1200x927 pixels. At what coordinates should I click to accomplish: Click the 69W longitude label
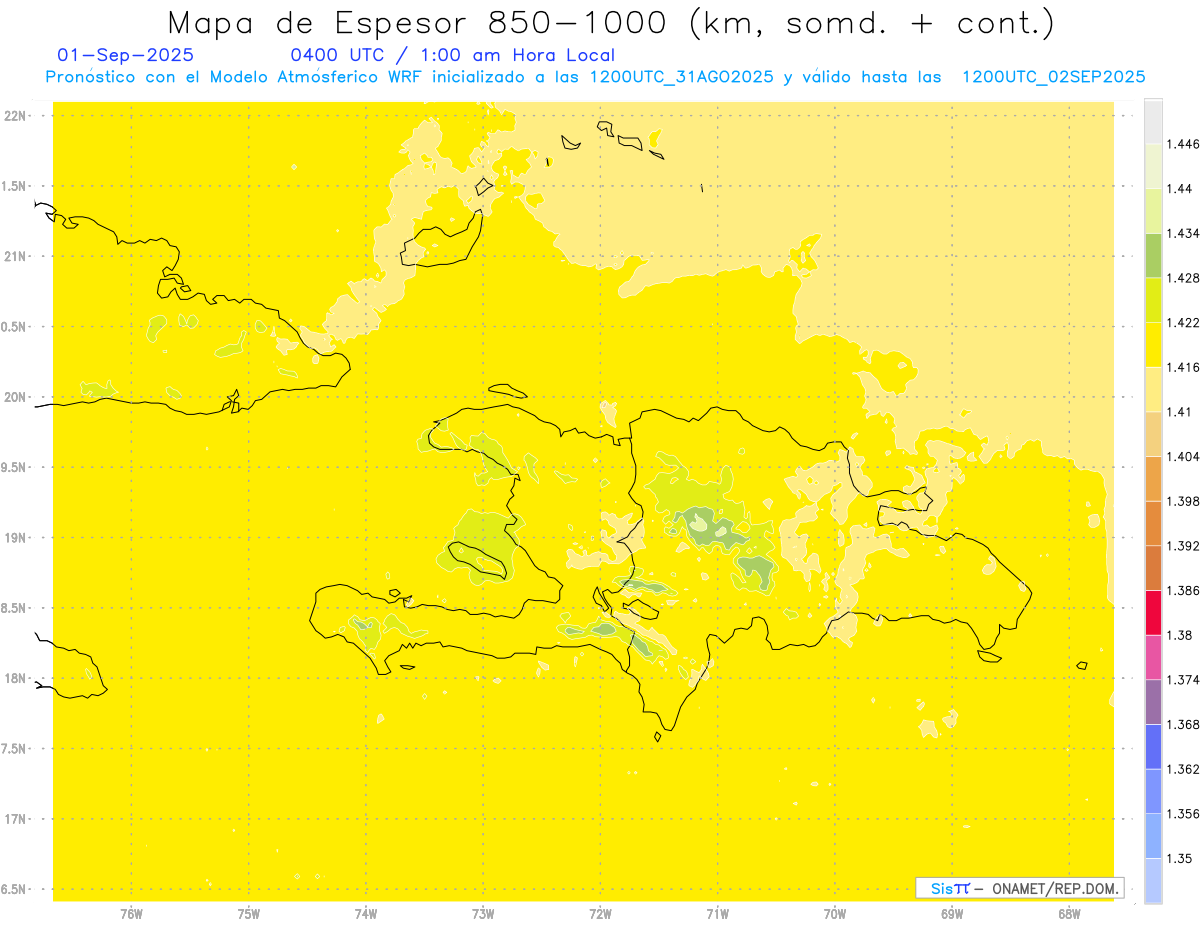pos(952,914)
